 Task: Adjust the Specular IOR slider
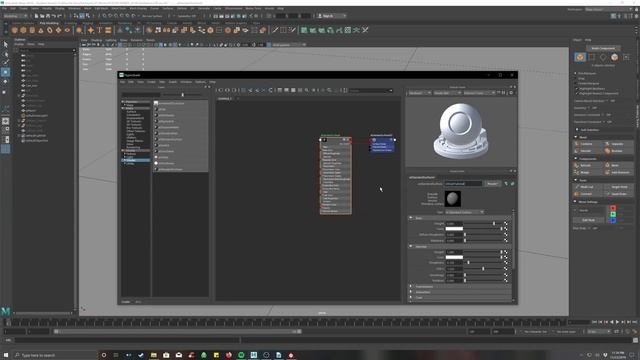pos(483,269)
